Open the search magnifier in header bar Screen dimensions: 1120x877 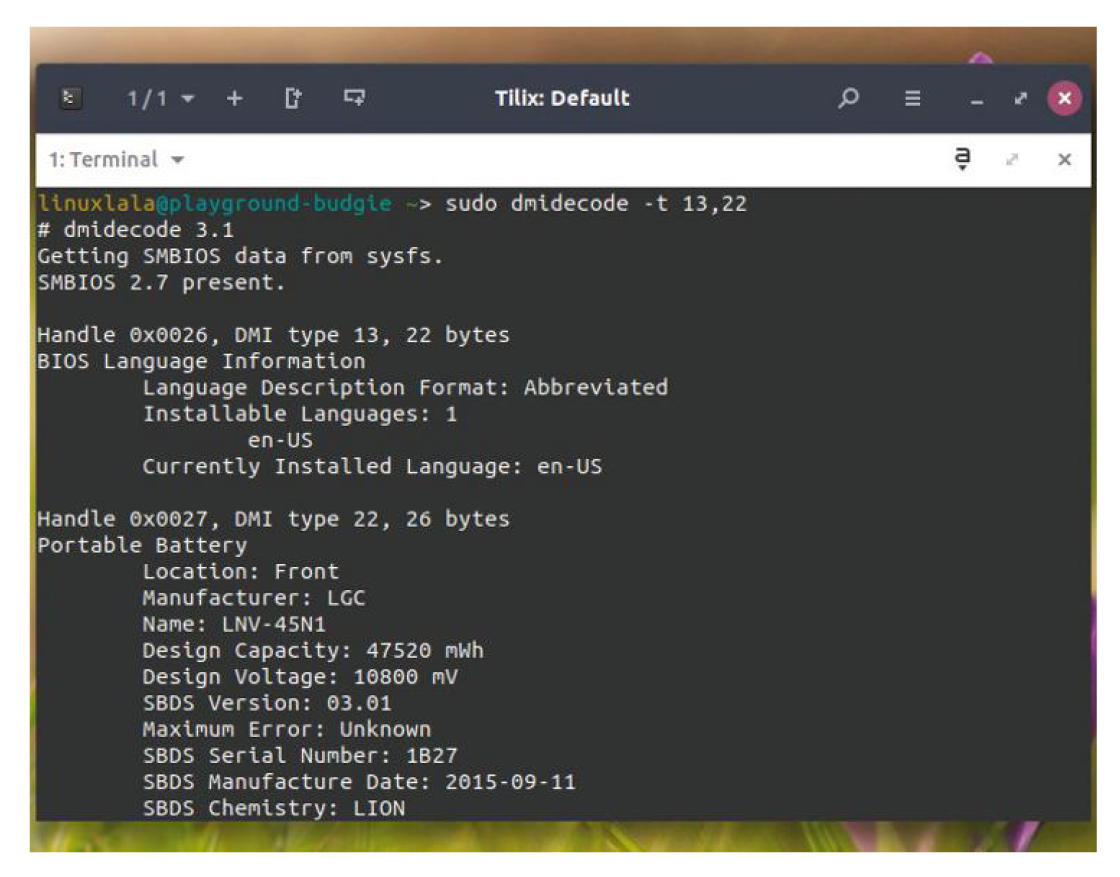pyautogui.click(x=848, y=98)
